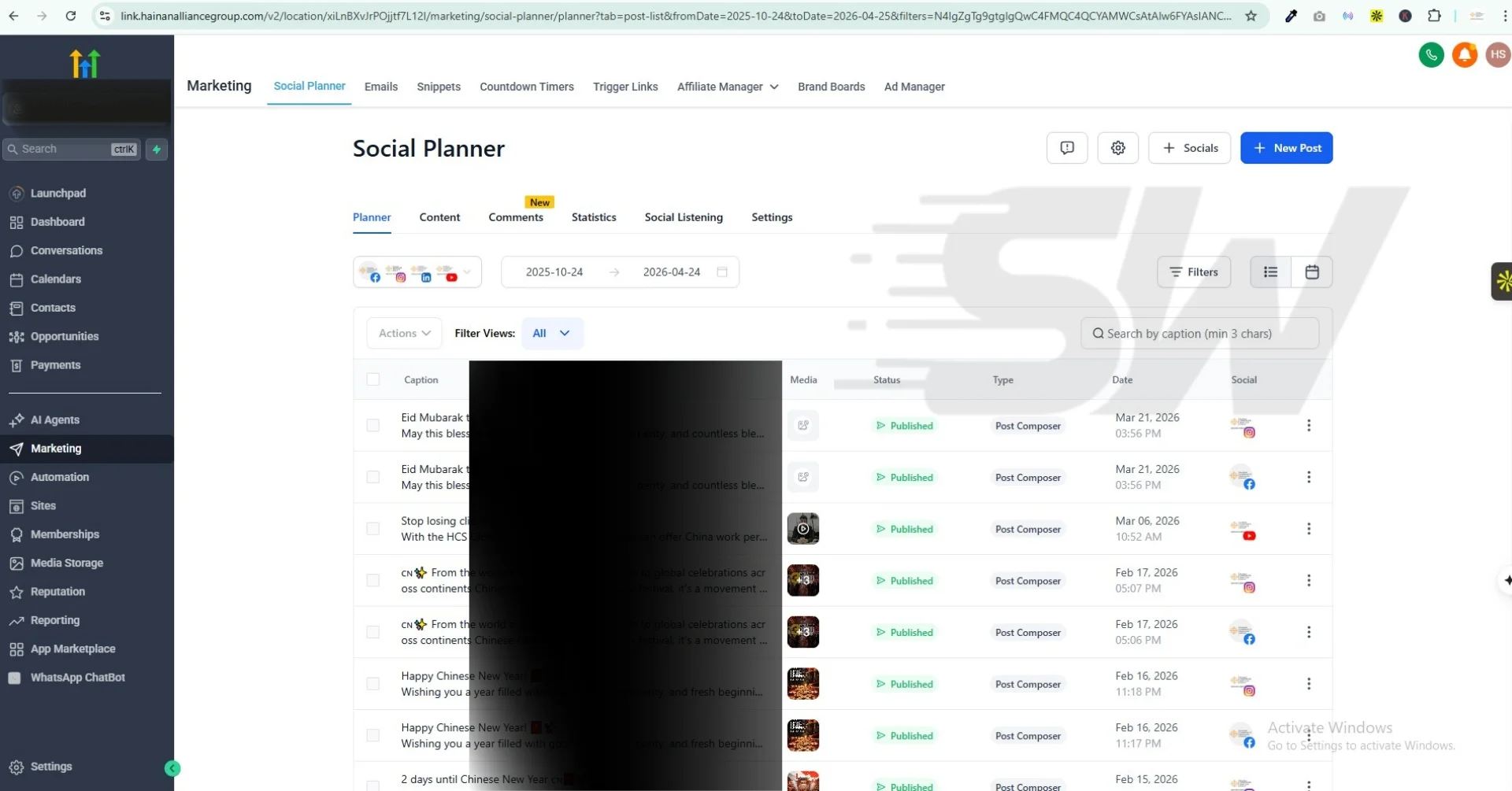The image size is (1512, 791).
Task: Open the orange notifications bell
Action: (1464, 55)
